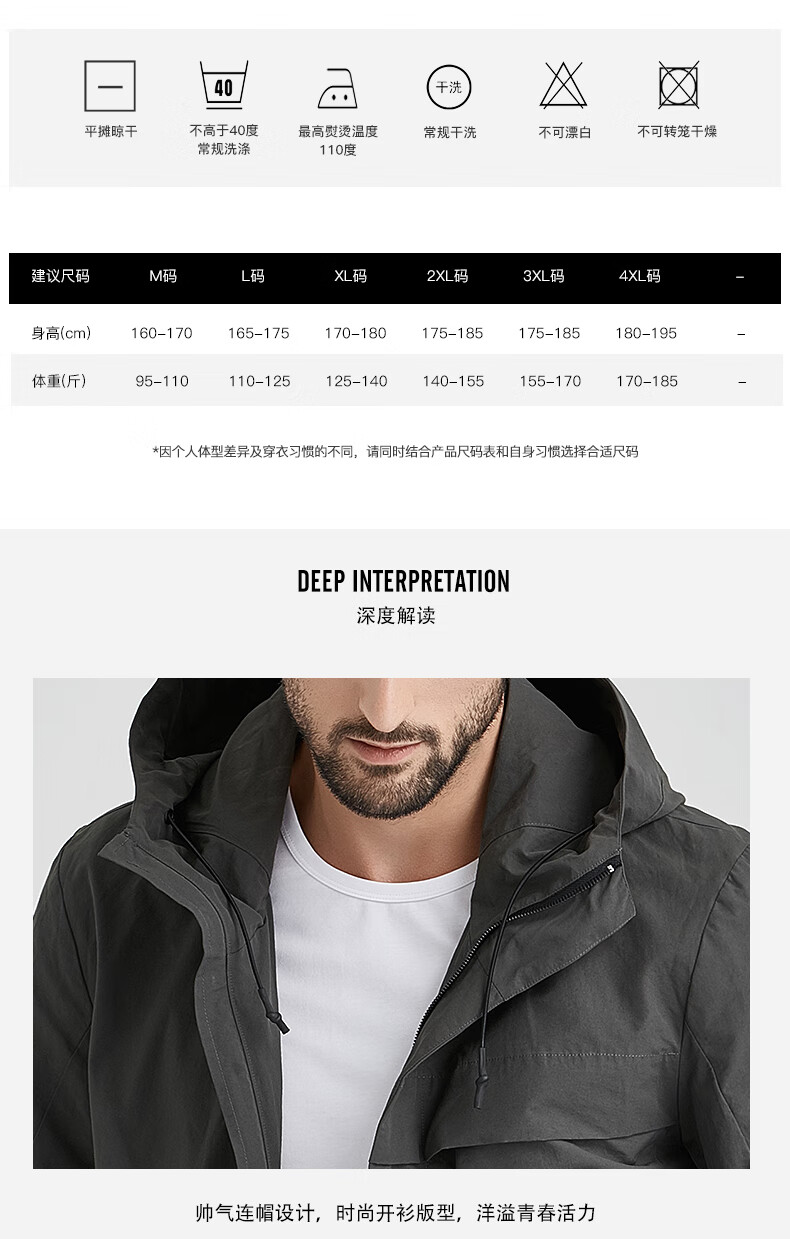The width and height of the screenshot is (790, 1239).
Task: Select the M码 column header
Action: (x=163, y=276)
